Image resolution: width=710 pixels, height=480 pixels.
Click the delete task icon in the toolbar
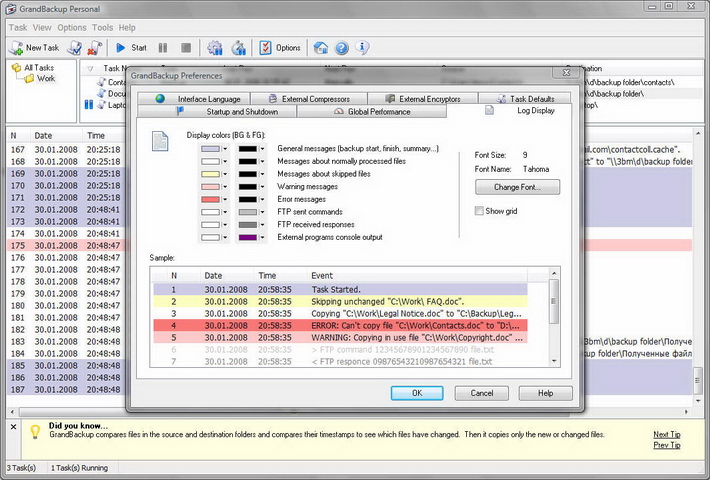[94, 48]
